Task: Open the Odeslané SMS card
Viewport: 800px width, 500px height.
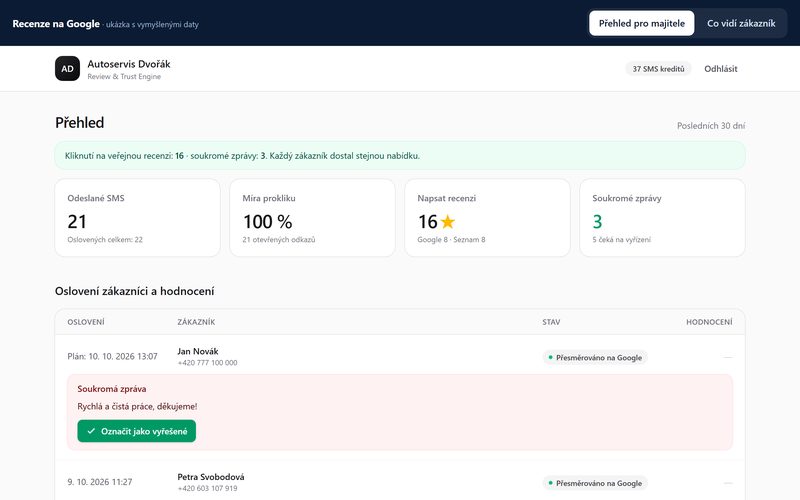Action: tap(137, 218)
